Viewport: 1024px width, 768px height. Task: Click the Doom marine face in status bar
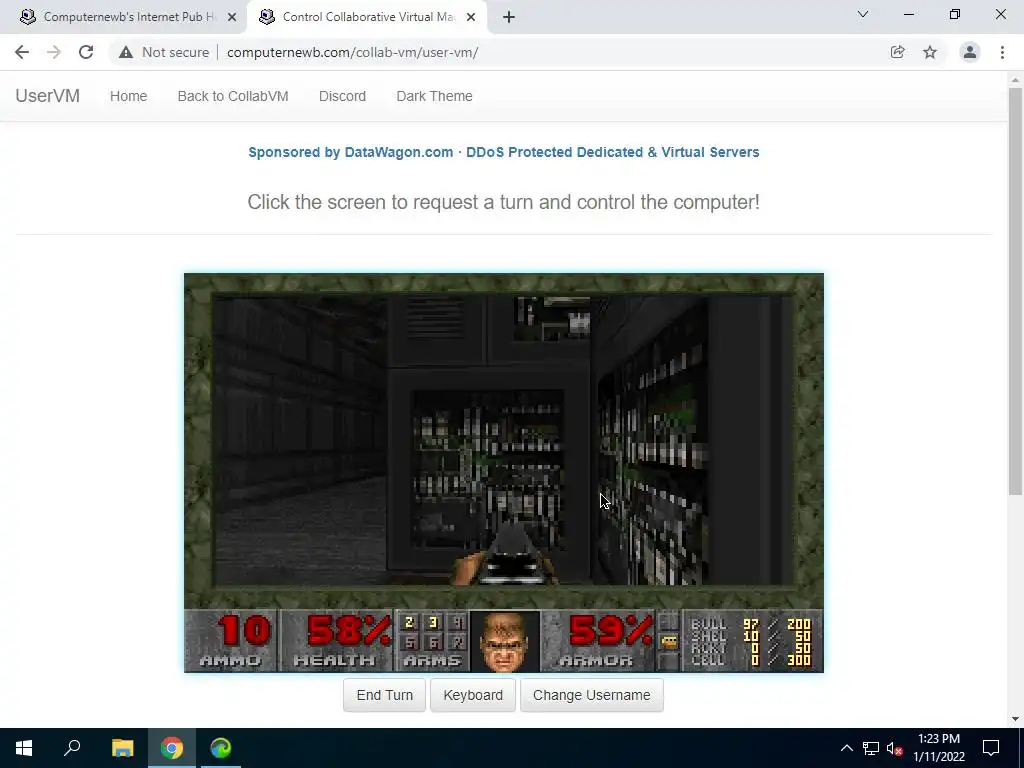tap(504, 641)
